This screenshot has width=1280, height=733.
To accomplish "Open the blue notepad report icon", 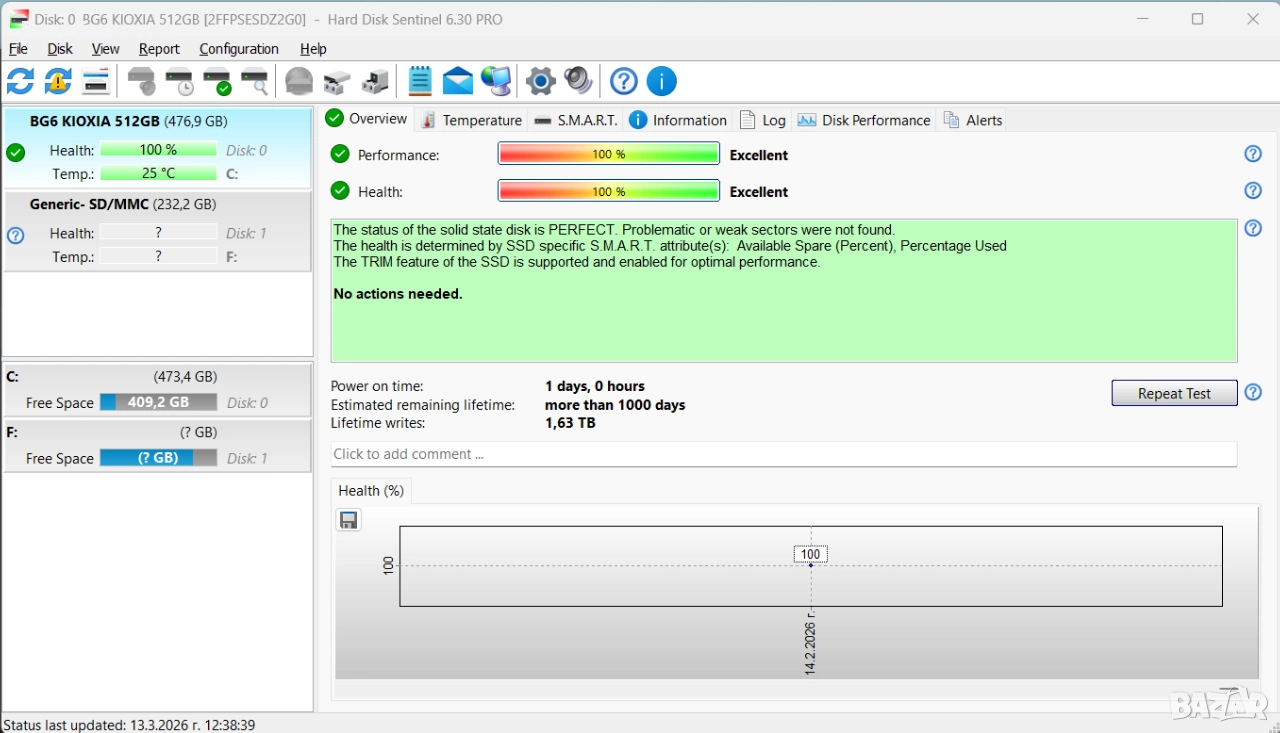I will click(x=420, y=81).
